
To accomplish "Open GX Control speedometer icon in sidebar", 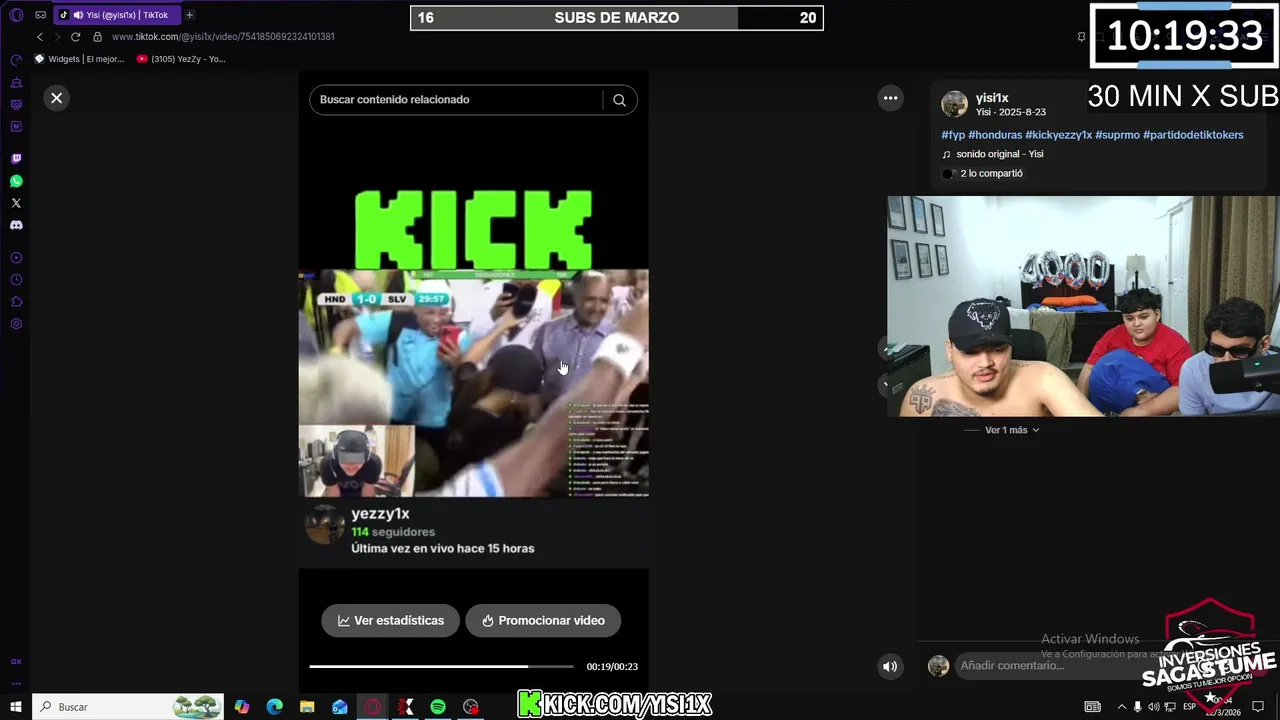I will tap(16, 60).
